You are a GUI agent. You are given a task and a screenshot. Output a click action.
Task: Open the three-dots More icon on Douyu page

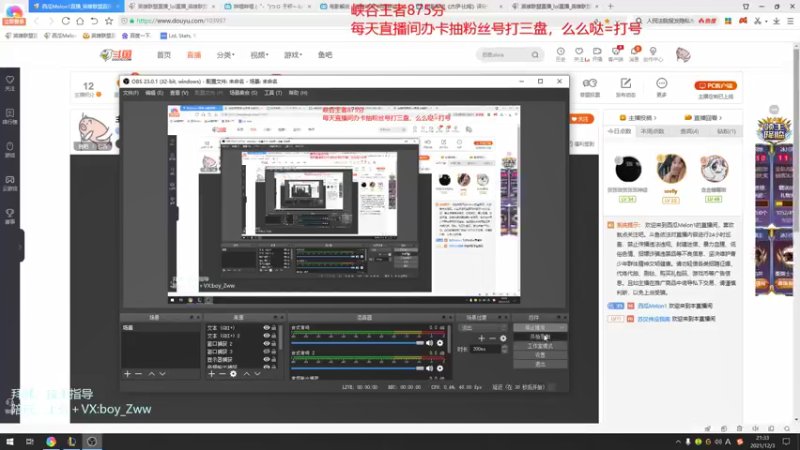661,83
